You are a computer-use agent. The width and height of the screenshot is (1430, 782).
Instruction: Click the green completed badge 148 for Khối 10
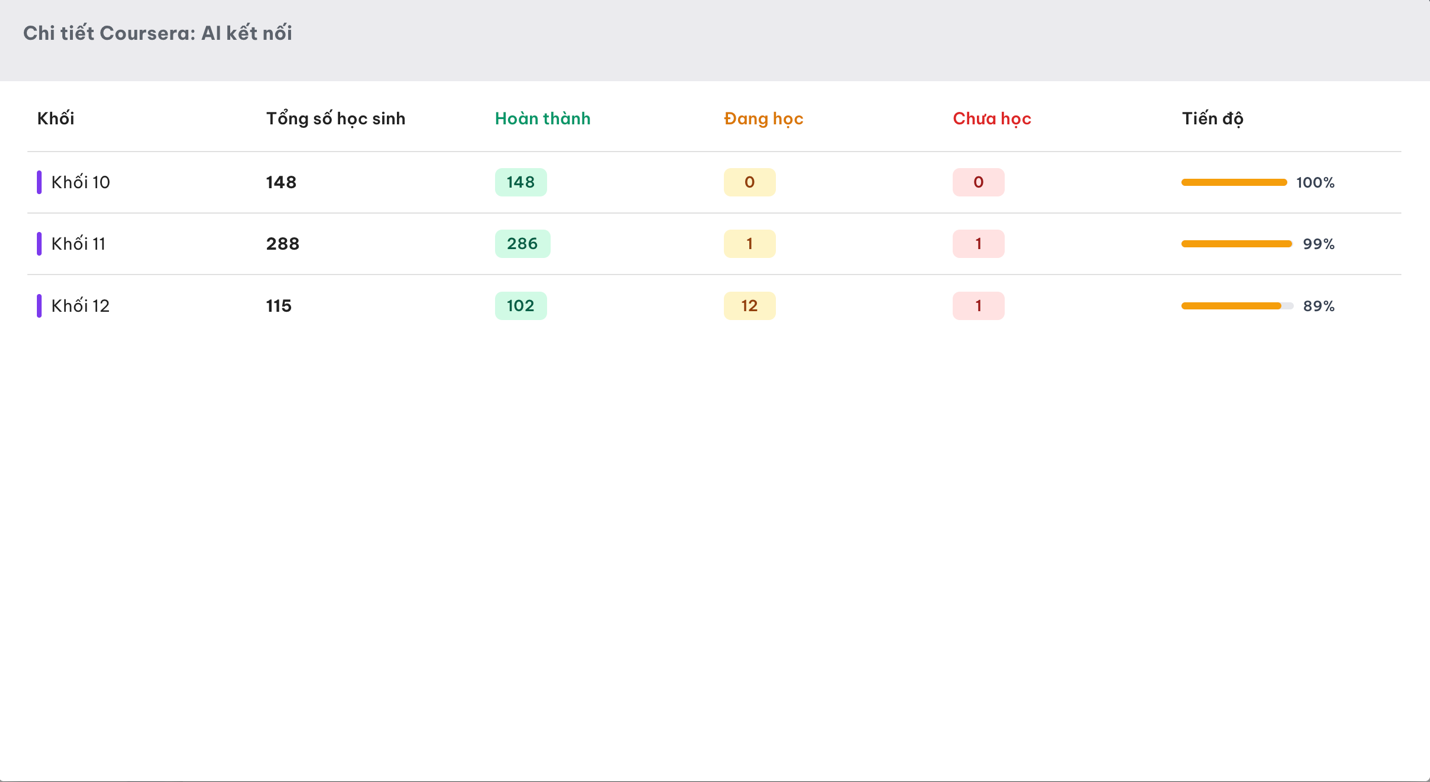[521, 182]
